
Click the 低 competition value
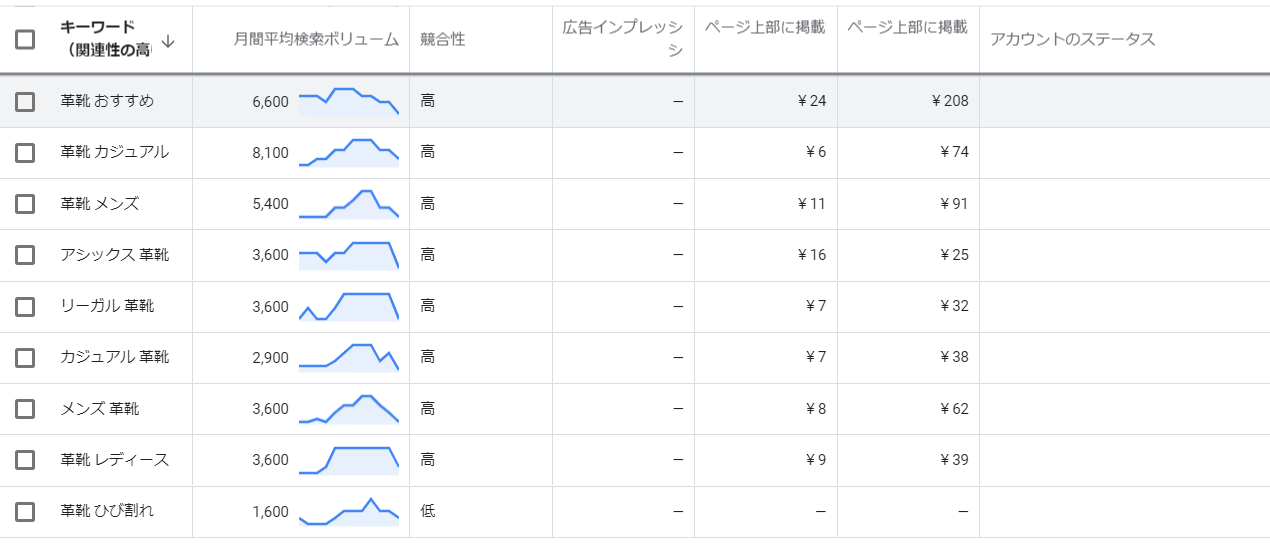click(x=428, y=511)
